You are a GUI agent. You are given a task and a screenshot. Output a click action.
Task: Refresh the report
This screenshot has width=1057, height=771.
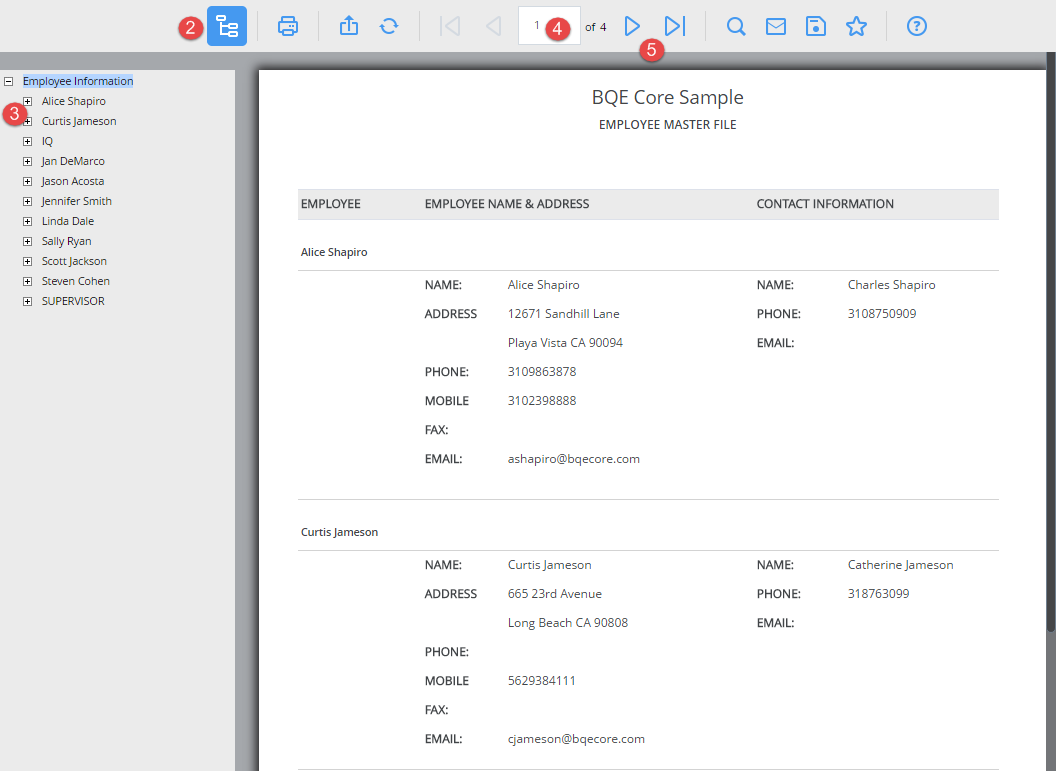(389, 26)
